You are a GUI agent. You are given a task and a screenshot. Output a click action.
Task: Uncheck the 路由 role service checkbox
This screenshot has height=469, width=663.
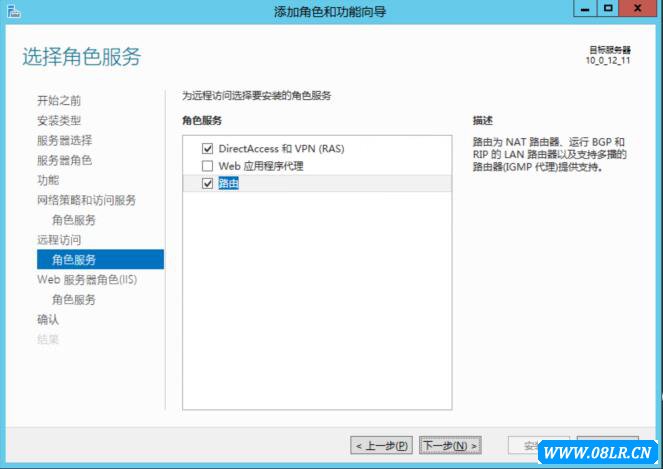click(x=207, y=184)
